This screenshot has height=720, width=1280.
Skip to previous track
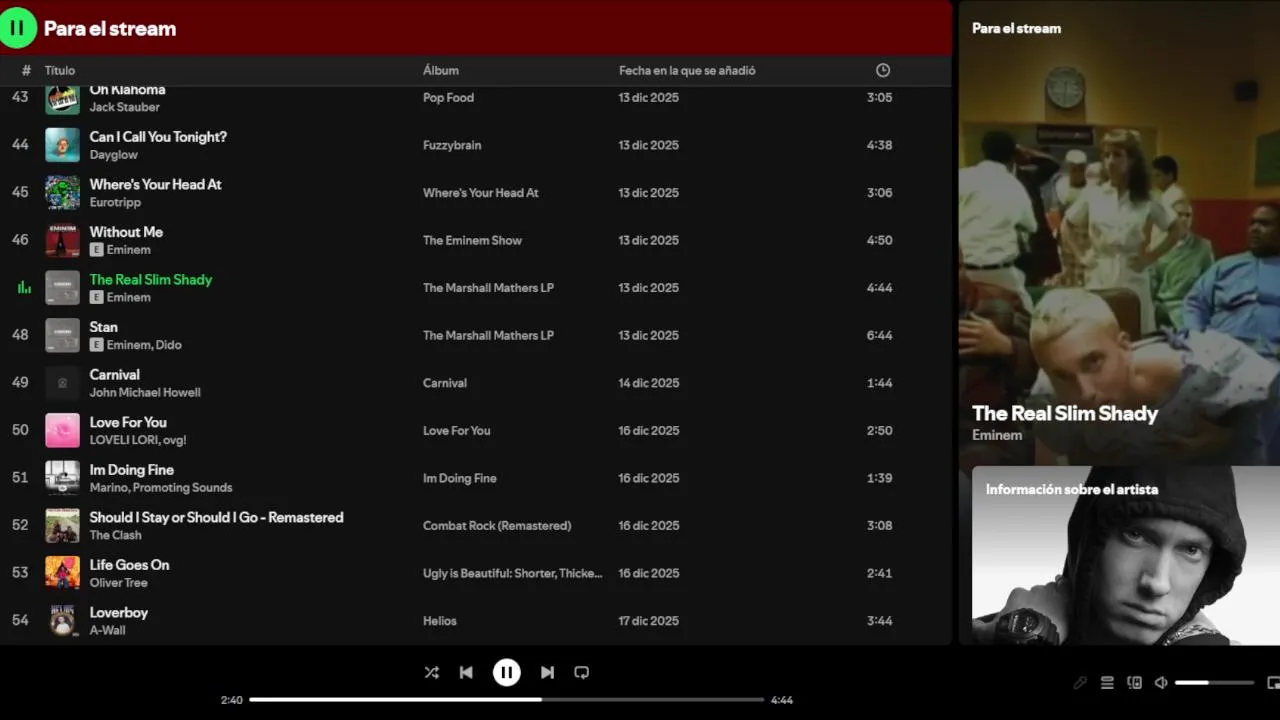(x=466, y=673)
